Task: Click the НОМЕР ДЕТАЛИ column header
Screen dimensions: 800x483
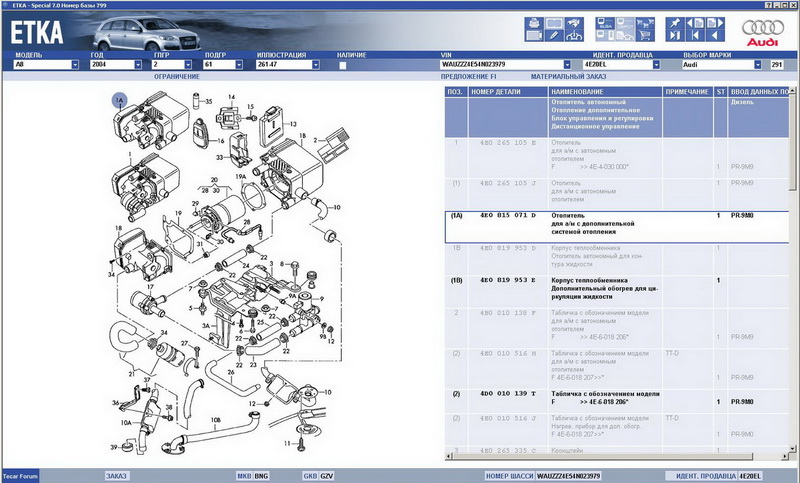Action: pyautogui.click(x=508, y=92)
